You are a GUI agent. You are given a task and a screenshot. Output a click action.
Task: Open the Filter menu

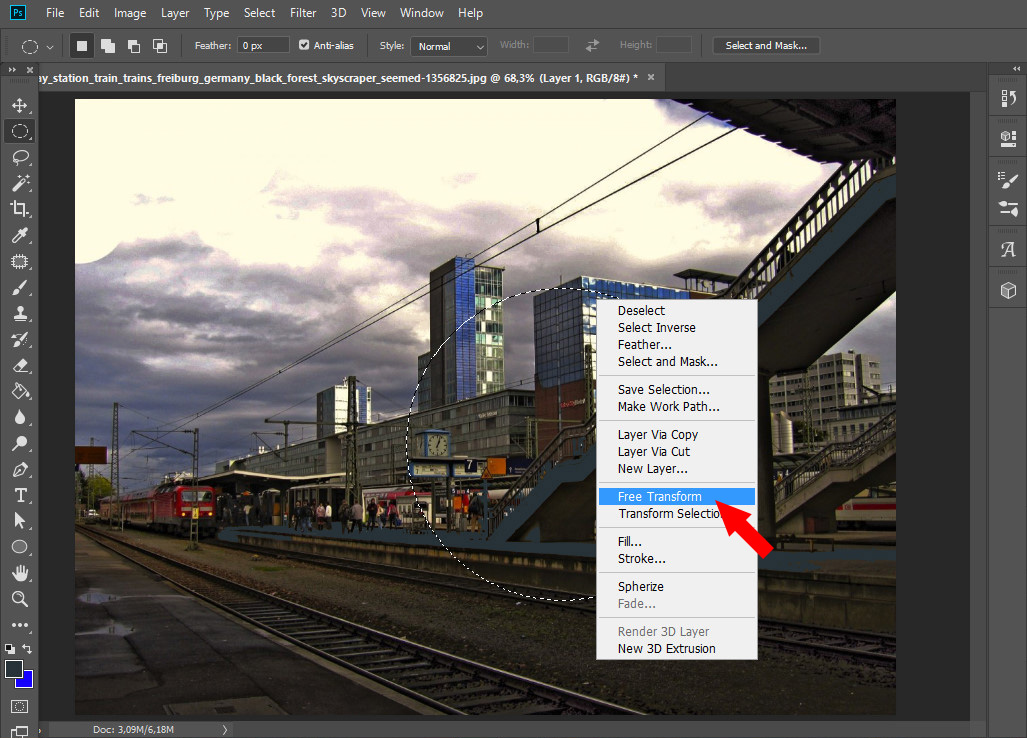pyautogui.click(x=302, y=13)
